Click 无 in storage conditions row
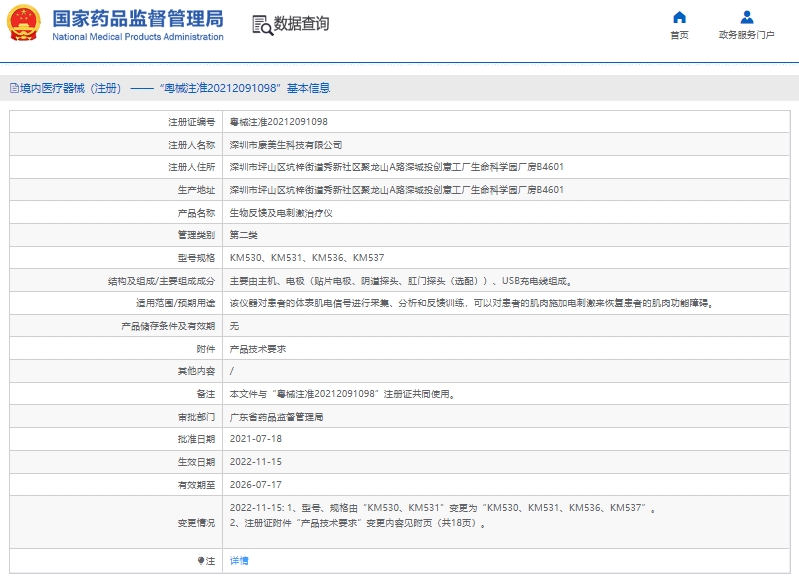799x582 pixels. click(x=234, y=326)
